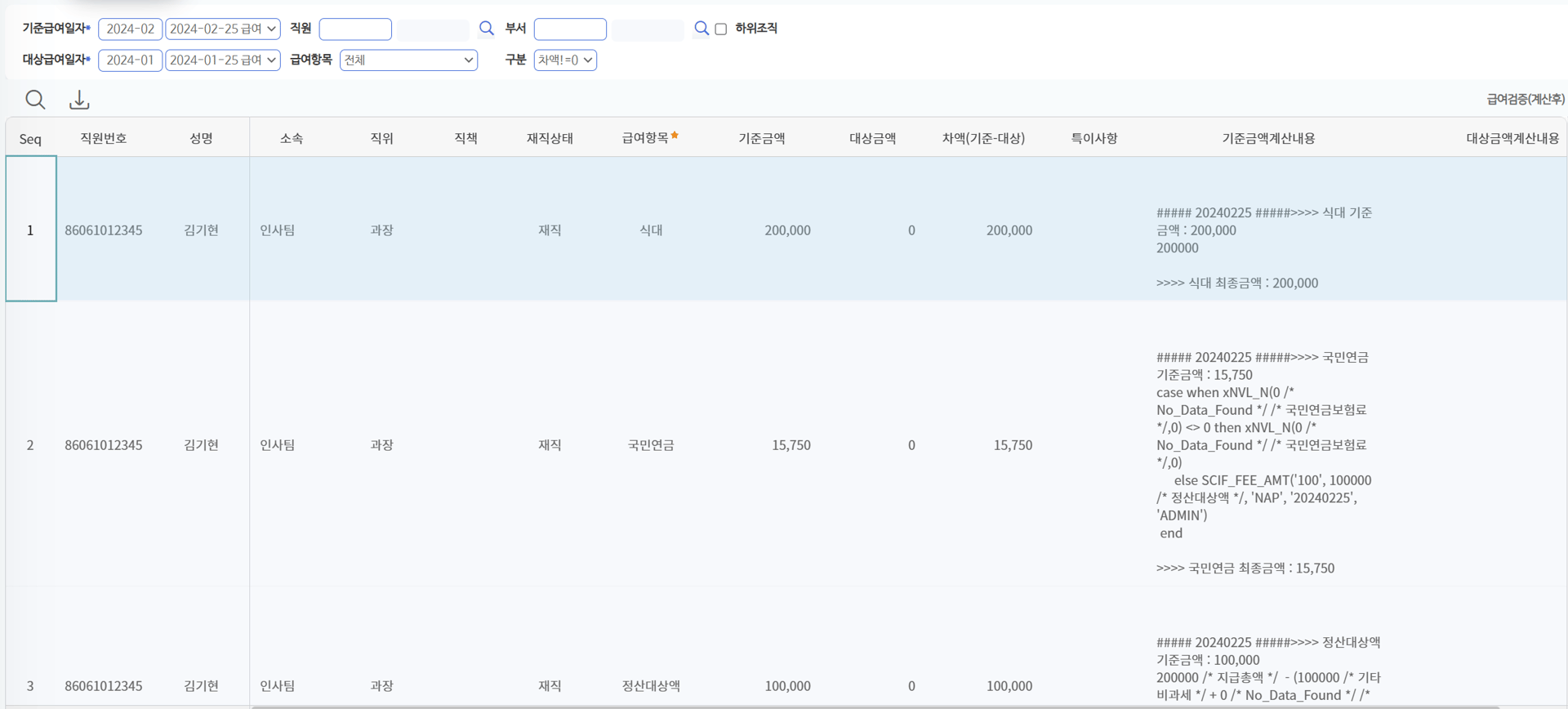Open the 2024-02-25 급여 dropdown
The image size is (1568, 709).
click(x=223, y=29)
